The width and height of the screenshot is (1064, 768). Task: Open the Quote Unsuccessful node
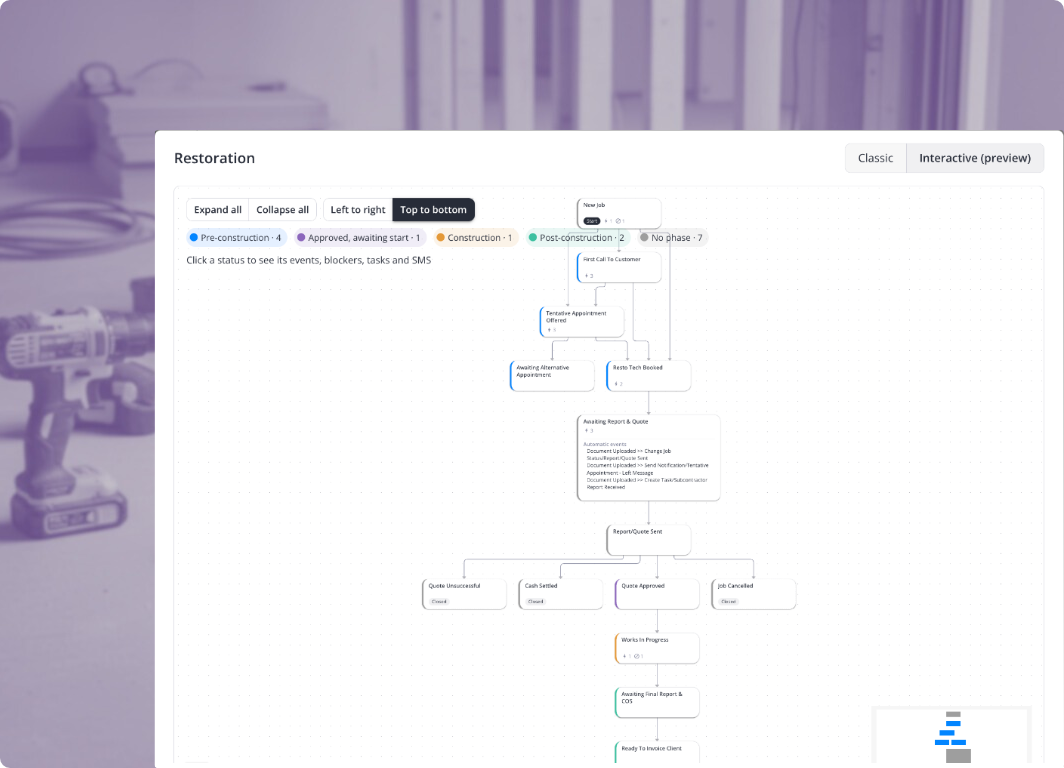pyautogui.click(x=464, y=594)
